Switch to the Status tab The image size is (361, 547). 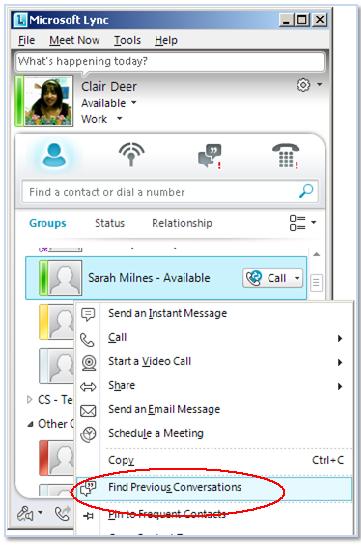tap(110, 223)
